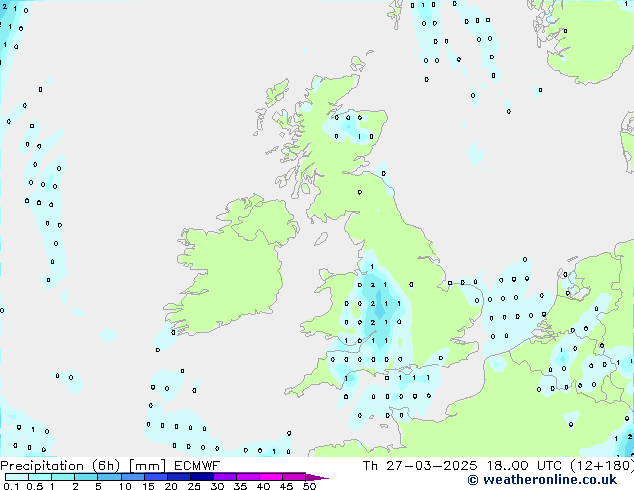Image resolution: width=634 pixels, height=490 pixels.
Task: Click the 'Th 27-03-2025' date text
Action: click(x=420, y=466)
